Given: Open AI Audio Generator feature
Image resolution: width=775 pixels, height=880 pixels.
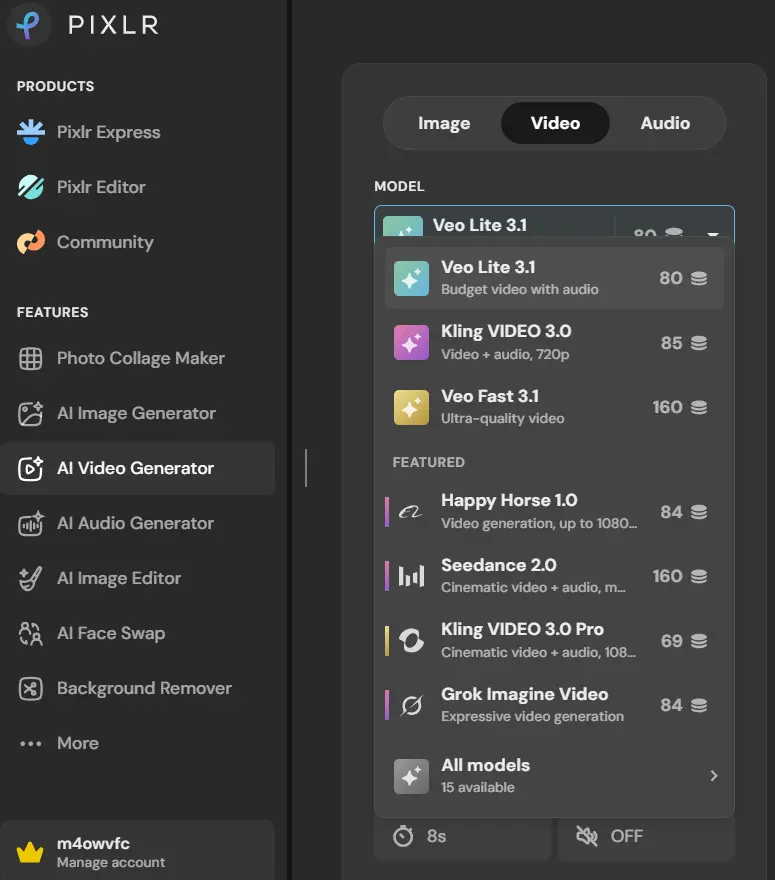Looking at the screenshot, I should pos(137,523).
